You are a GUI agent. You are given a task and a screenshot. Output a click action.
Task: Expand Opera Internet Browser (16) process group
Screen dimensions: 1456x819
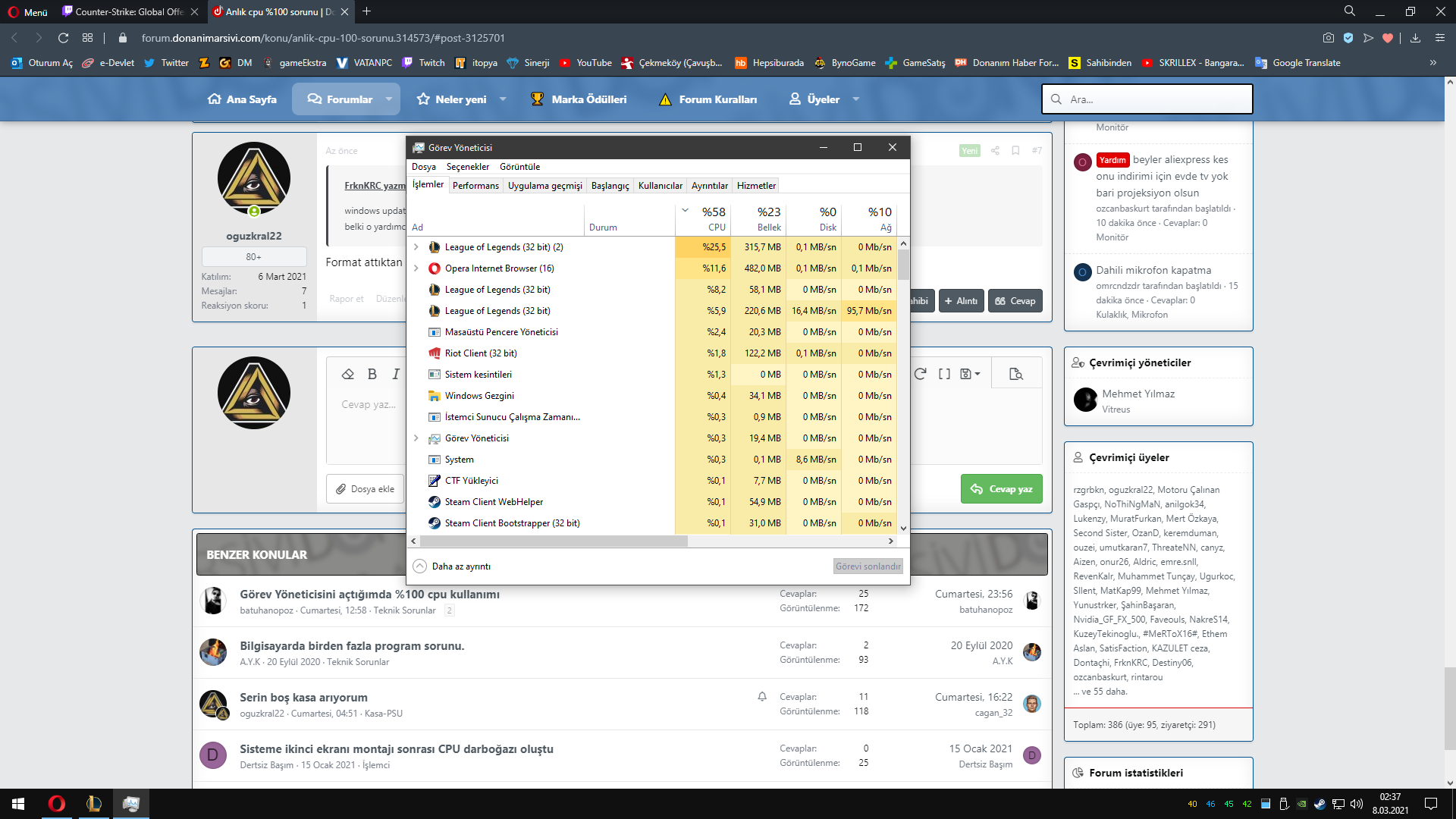[x=416, y=268]
